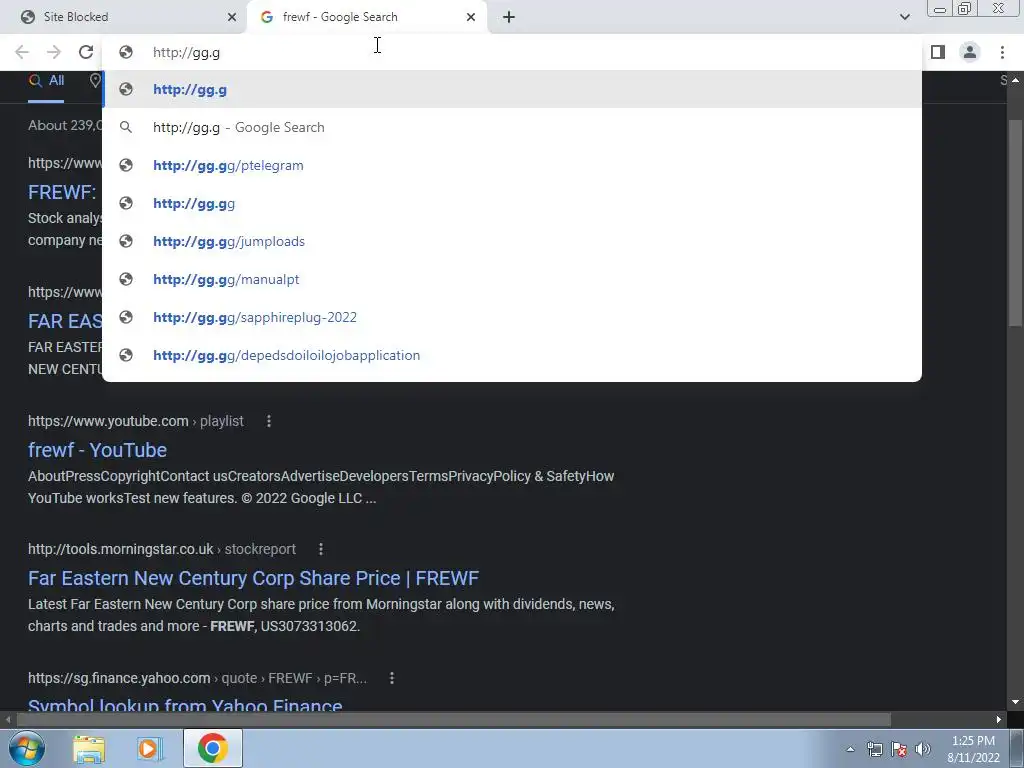Open the FREWF: result title link

(x=62, y=192)
